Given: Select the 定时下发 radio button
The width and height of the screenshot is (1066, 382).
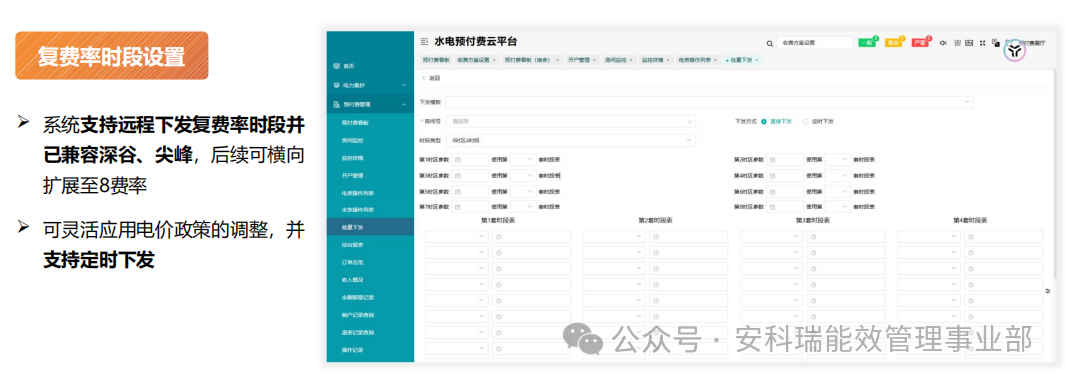Looking at the screenshot, I should point(806,122).
